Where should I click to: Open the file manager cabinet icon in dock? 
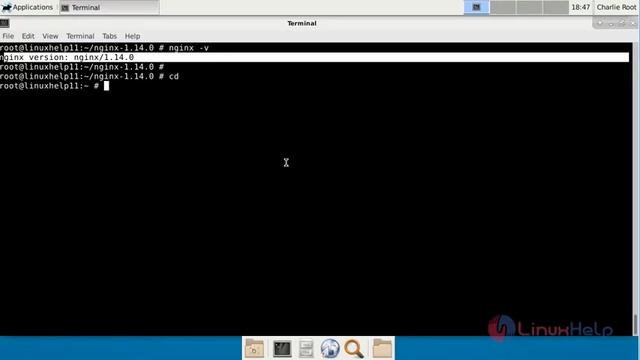point(306,349)
